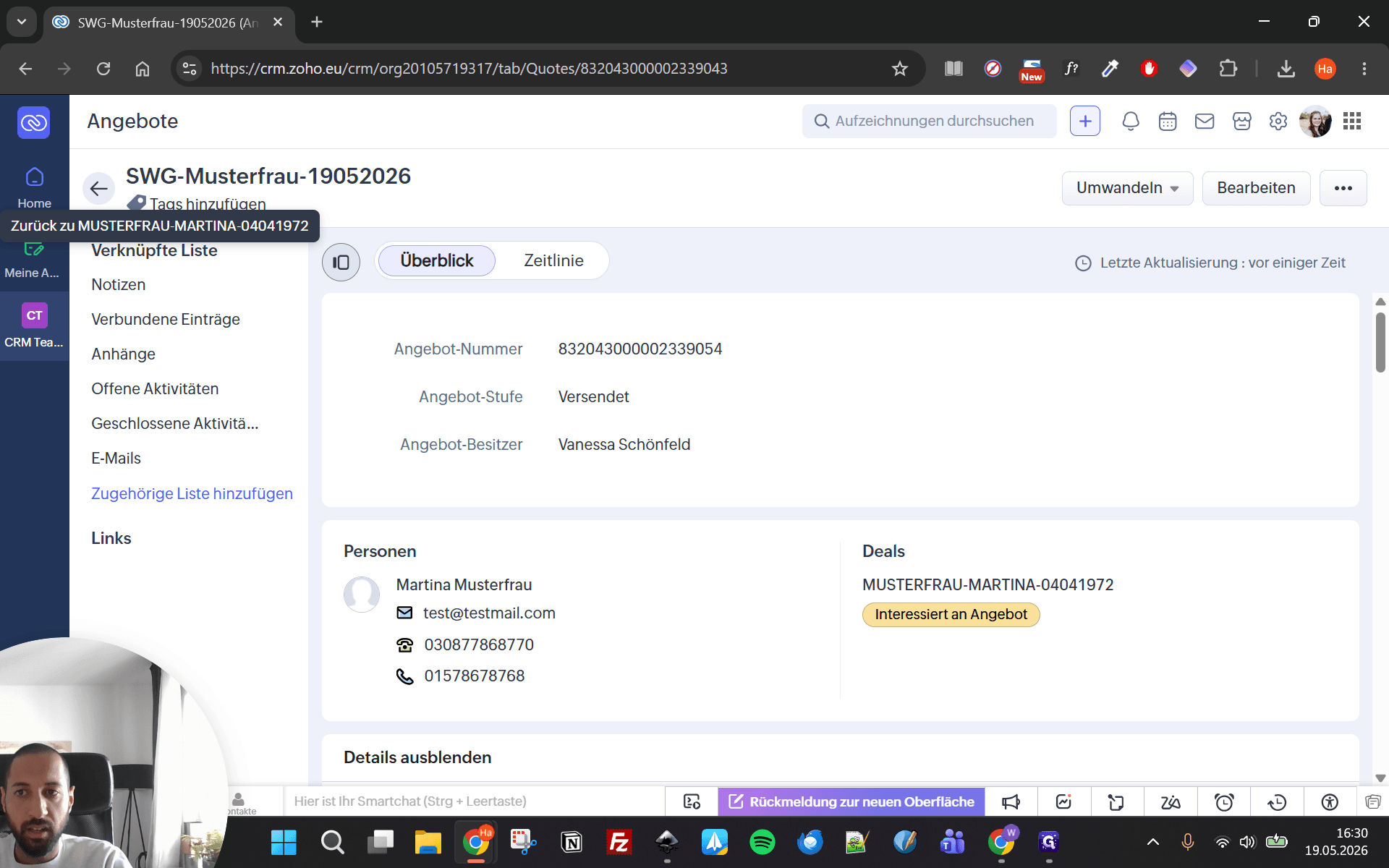Click the Bearbeiten button
1389x868 pixels.
click(1256, 188)
